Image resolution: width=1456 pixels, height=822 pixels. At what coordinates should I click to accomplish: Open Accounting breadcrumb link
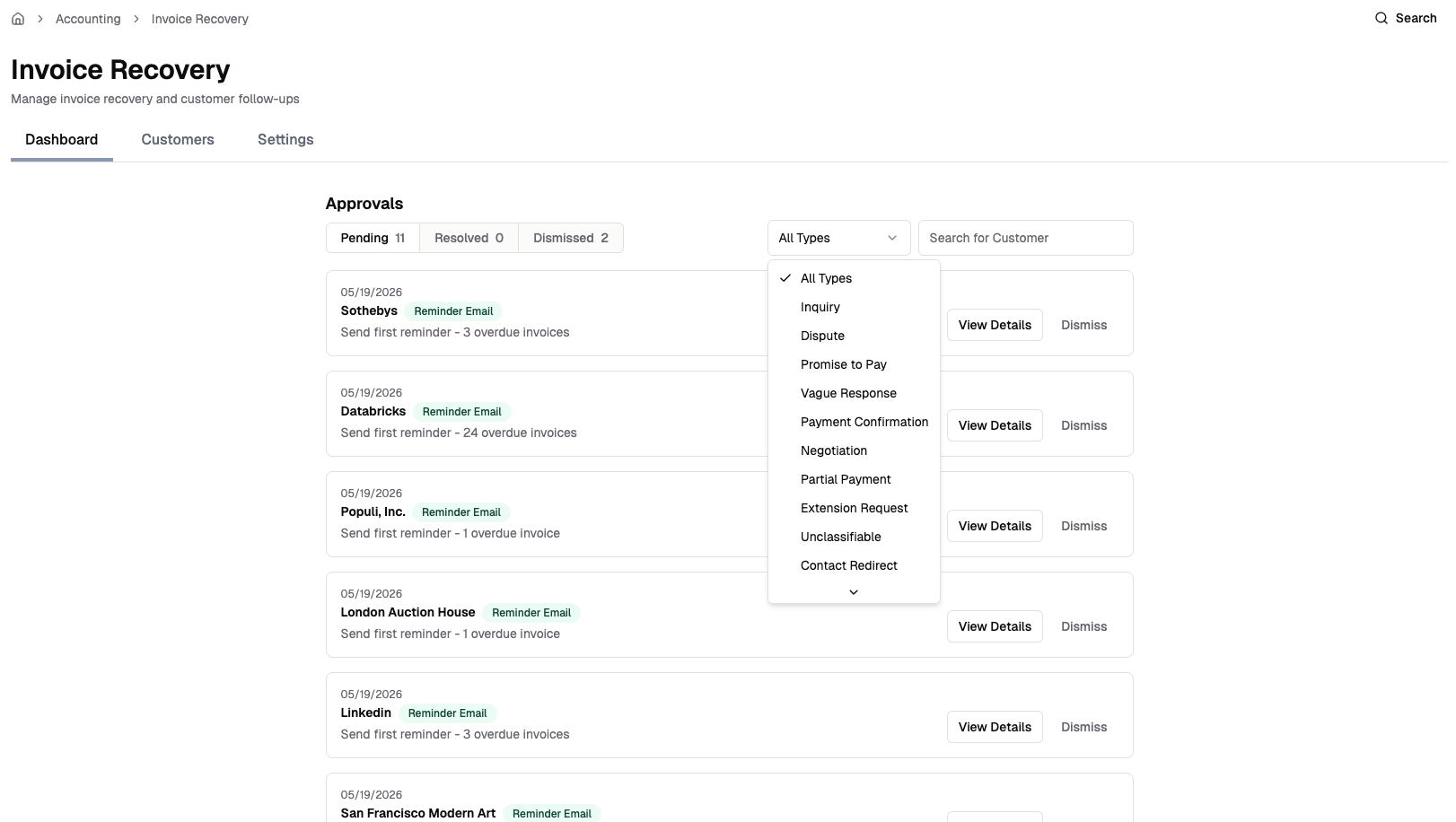(88, 19)
